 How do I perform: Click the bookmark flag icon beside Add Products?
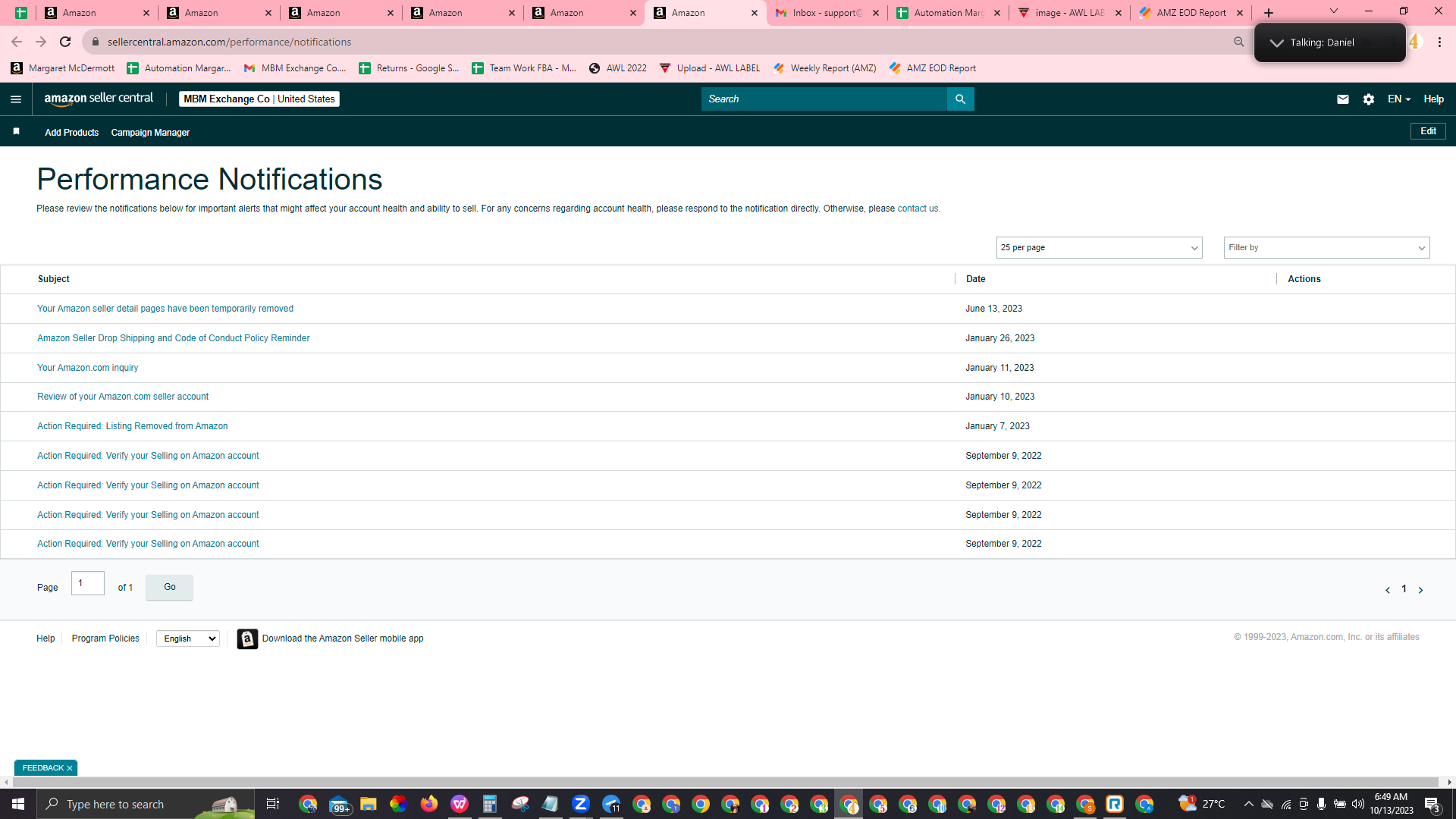(x=16, y=132)
